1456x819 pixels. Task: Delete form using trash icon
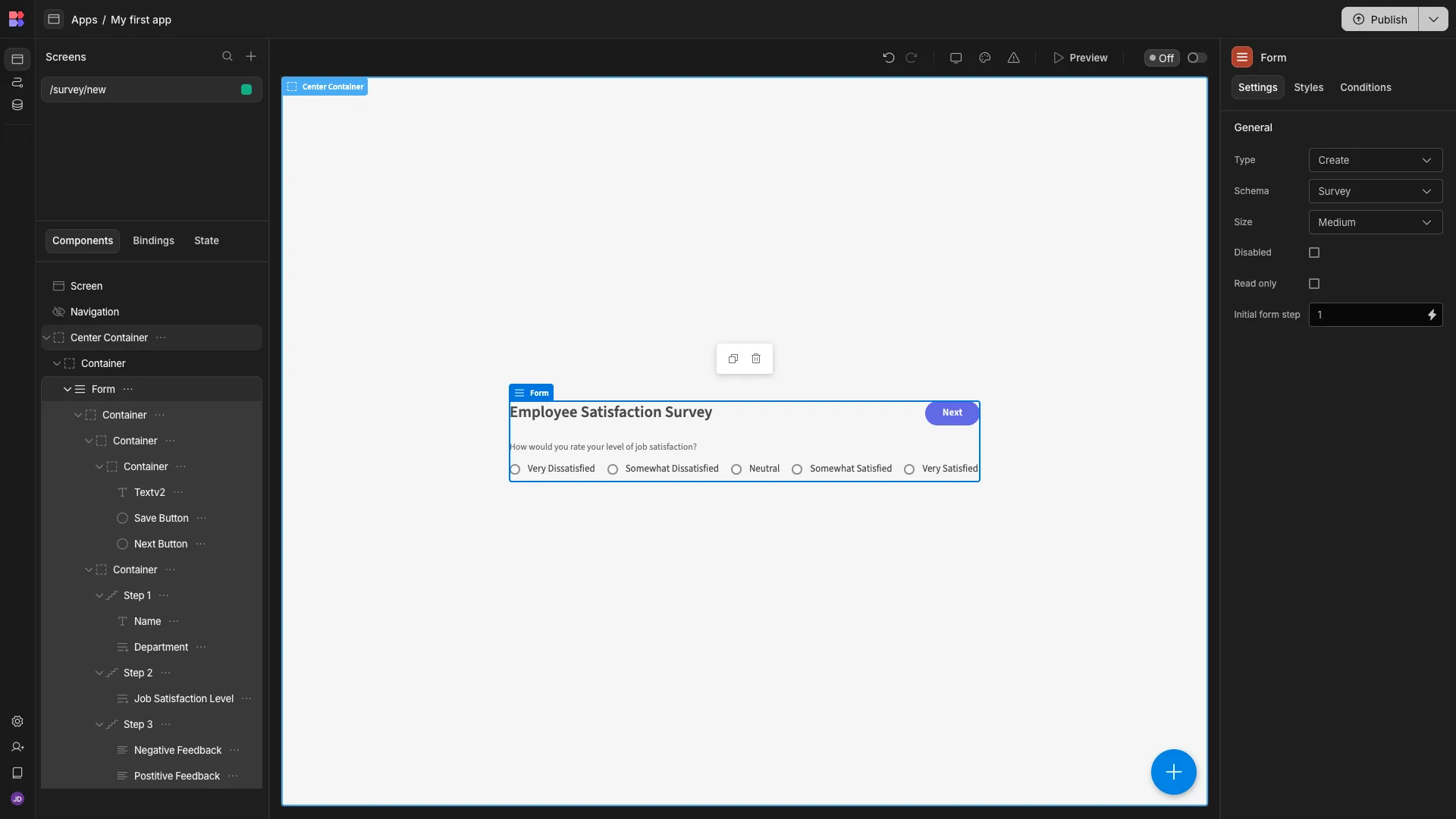point(756,359)
